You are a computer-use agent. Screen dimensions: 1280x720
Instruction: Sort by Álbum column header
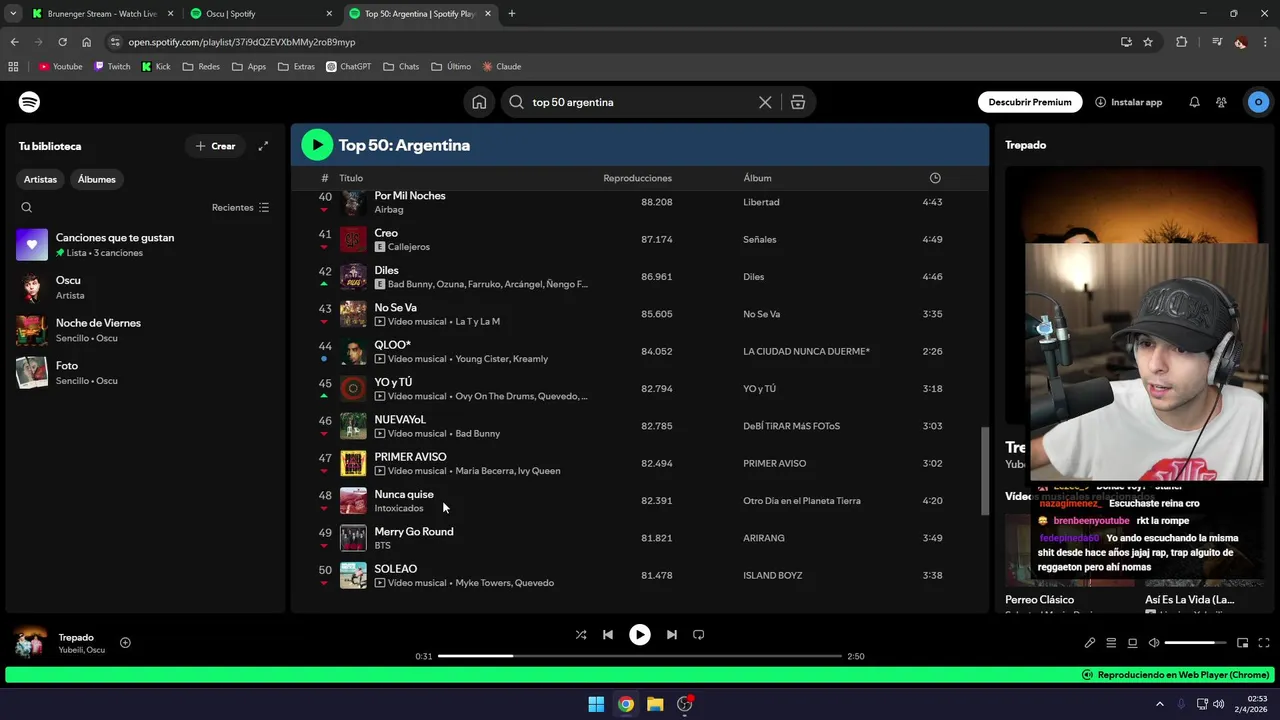pyautogui.click(x=757, y=178)
